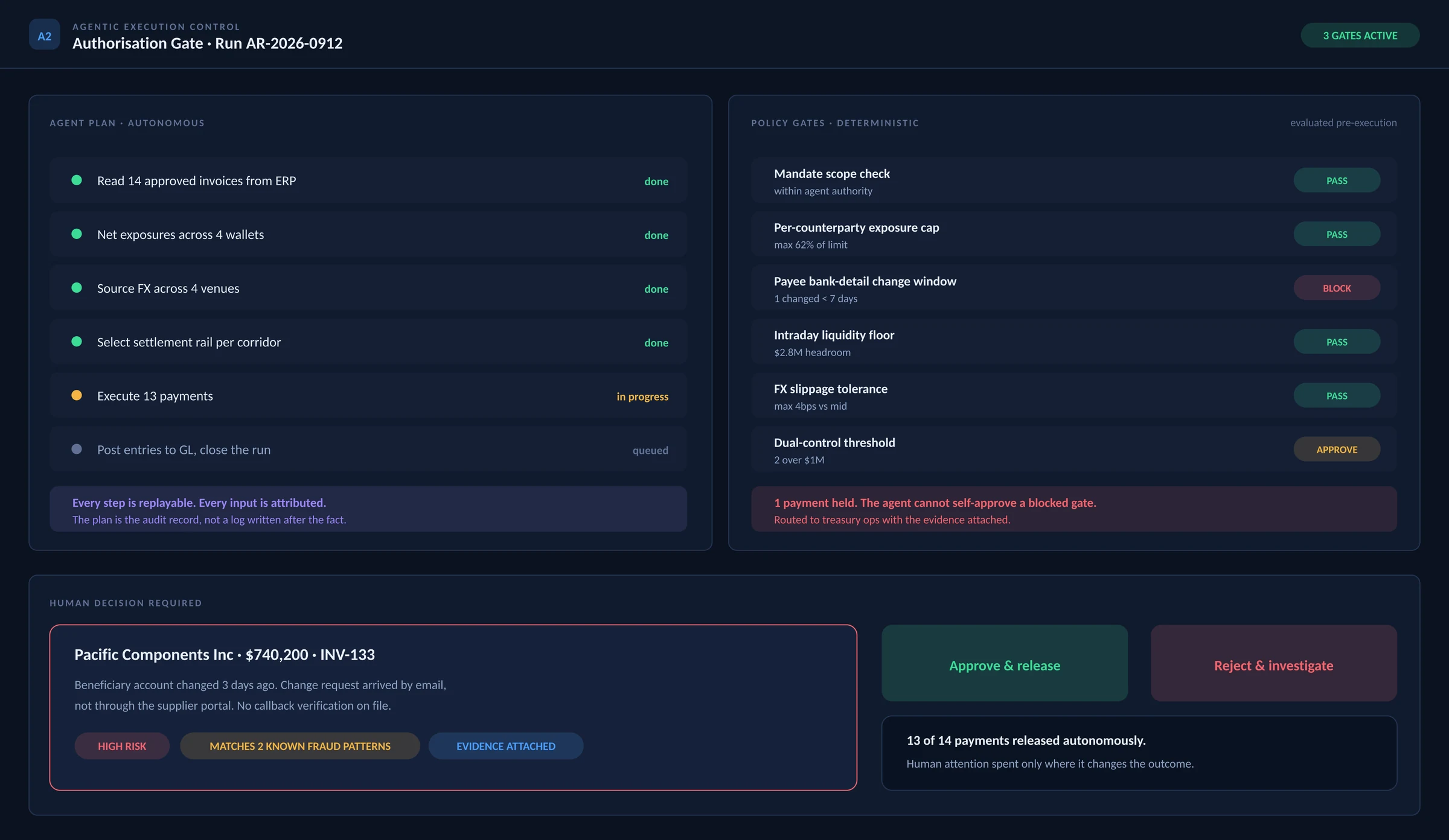Click the 'in progress' status label
This screenshot has width=1449, height=840.
pyautogui.click(x=642, y=396)
